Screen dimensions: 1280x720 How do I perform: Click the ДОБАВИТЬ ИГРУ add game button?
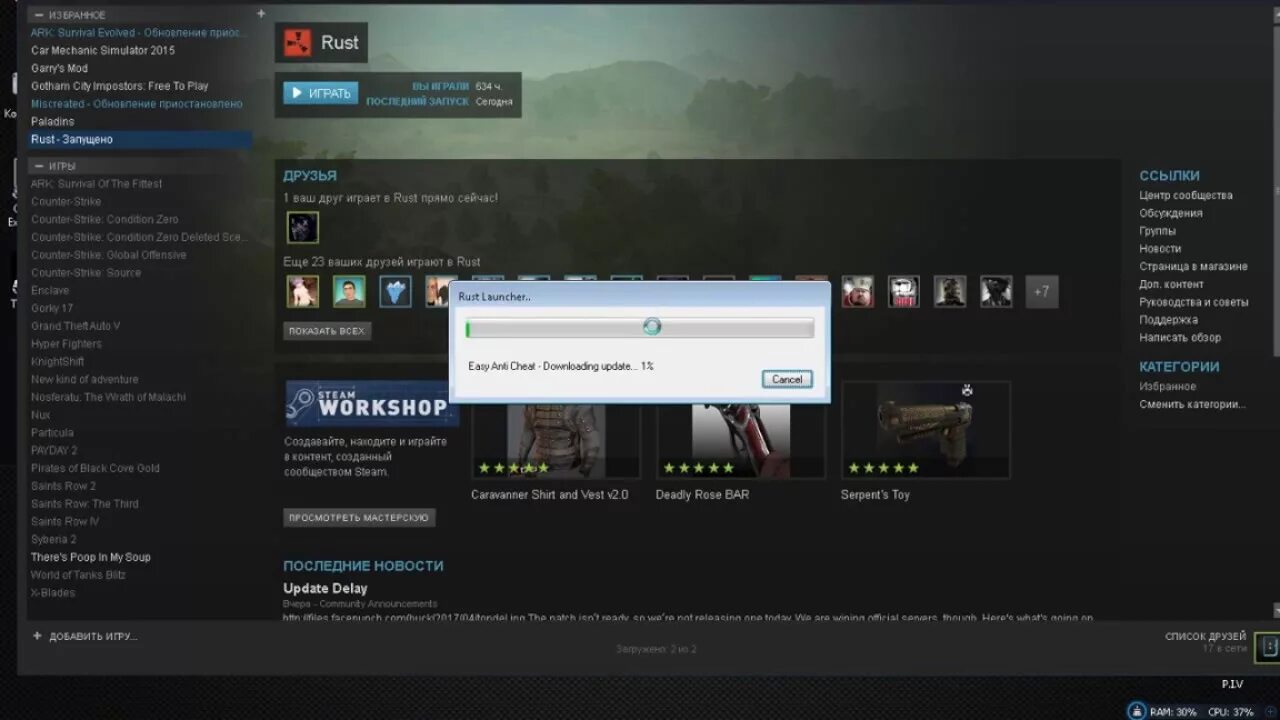(x=84, y=636)
